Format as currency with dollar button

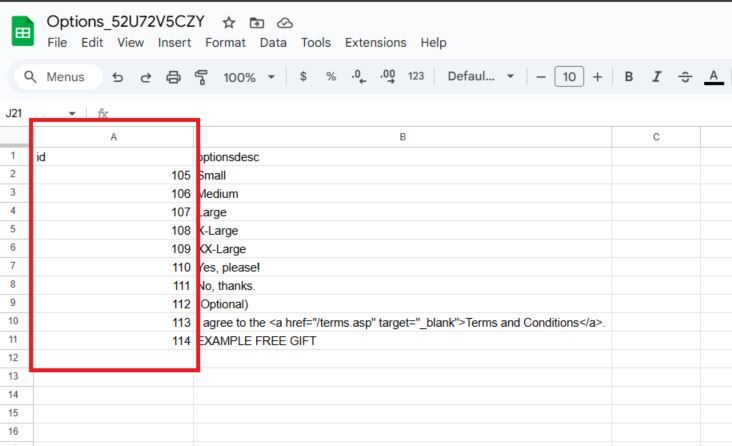click(303, 77)
